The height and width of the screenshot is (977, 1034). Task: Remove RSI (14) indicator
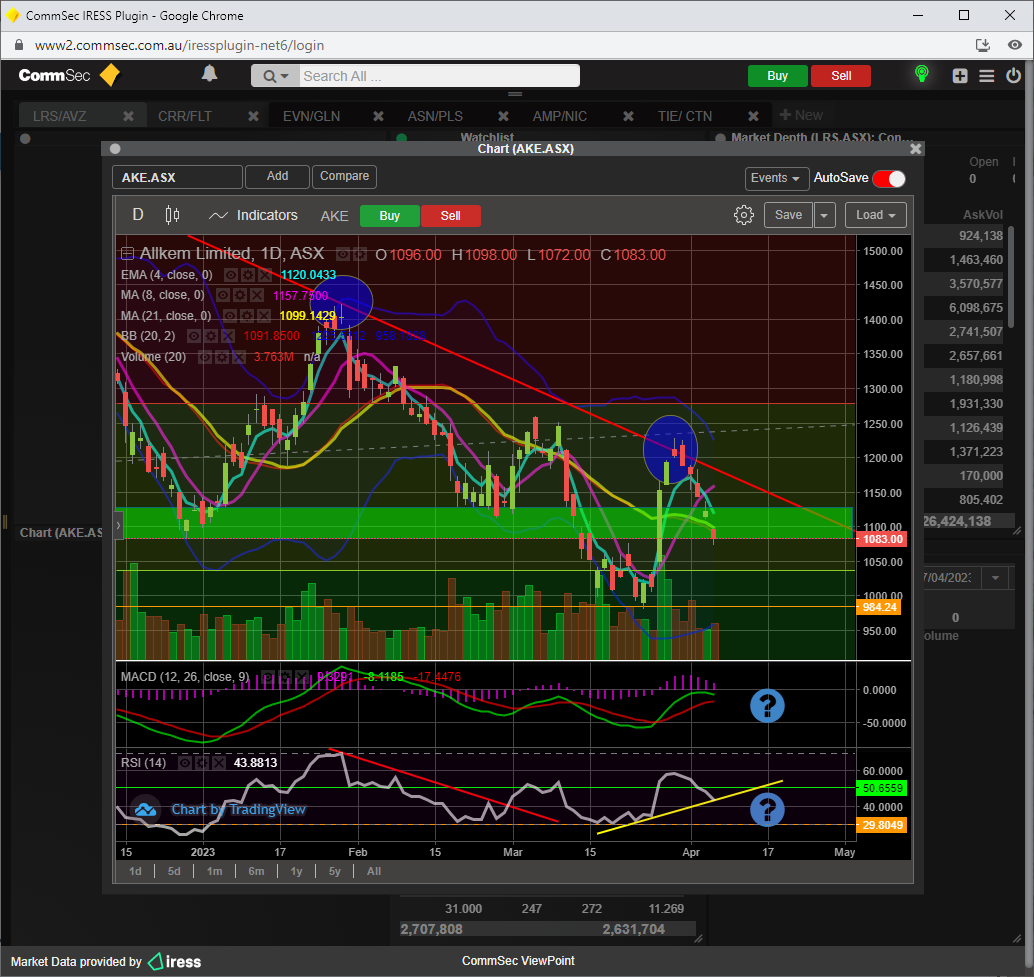(218, 763)
